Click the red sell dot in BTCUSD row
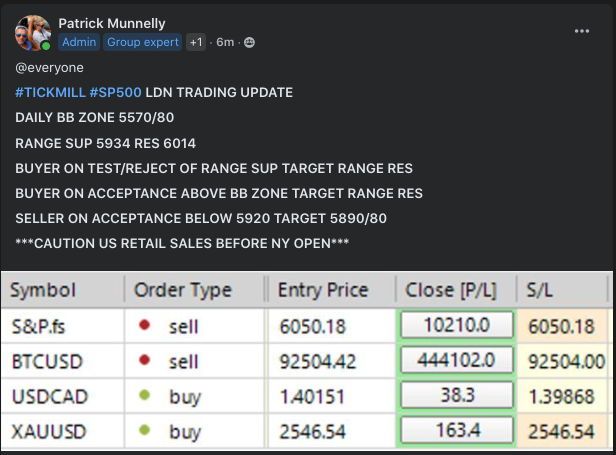Image resolution: width=616 pixels, height=455 pixels. click(x=145, y=360)
